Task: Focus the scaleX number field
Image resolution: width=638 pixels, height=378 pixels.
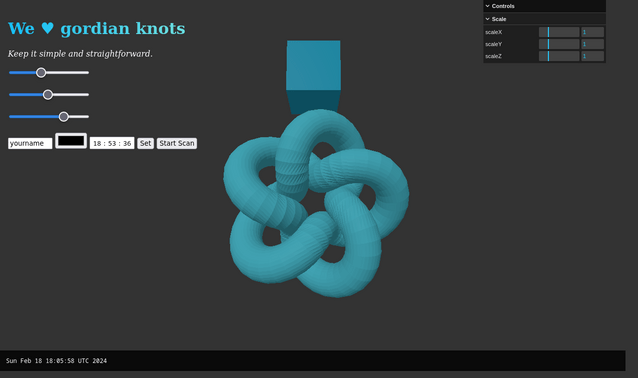Action: (592, 32)
